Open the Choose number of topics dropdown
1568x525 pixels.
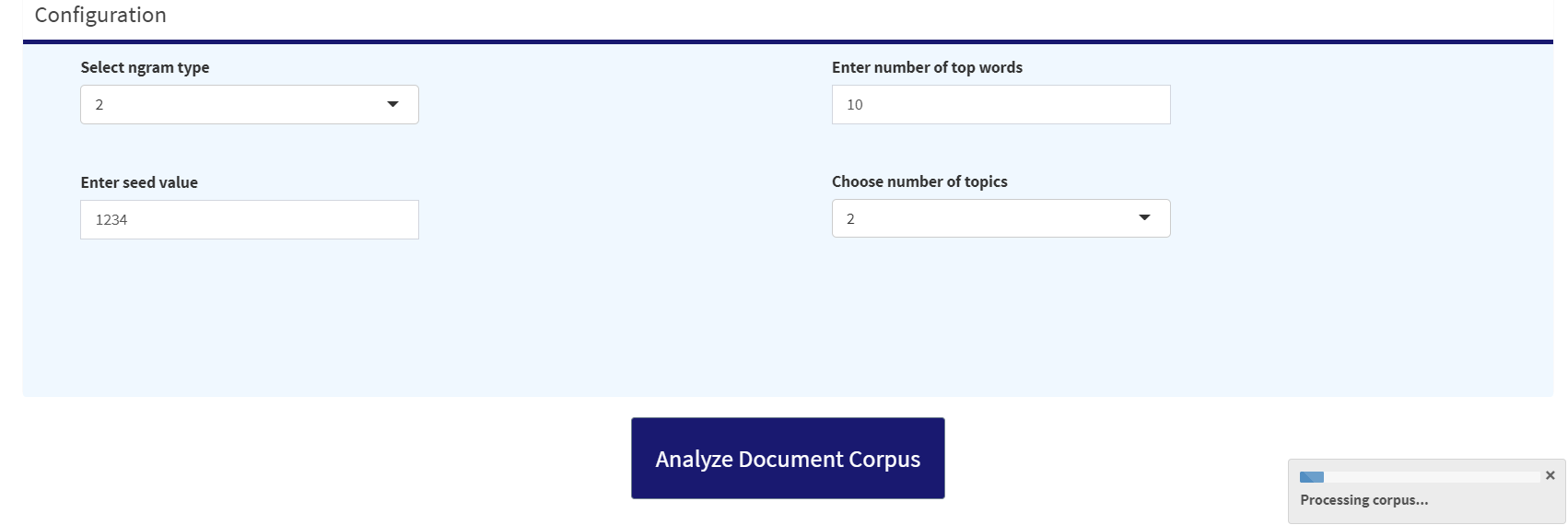(1000, 219)
